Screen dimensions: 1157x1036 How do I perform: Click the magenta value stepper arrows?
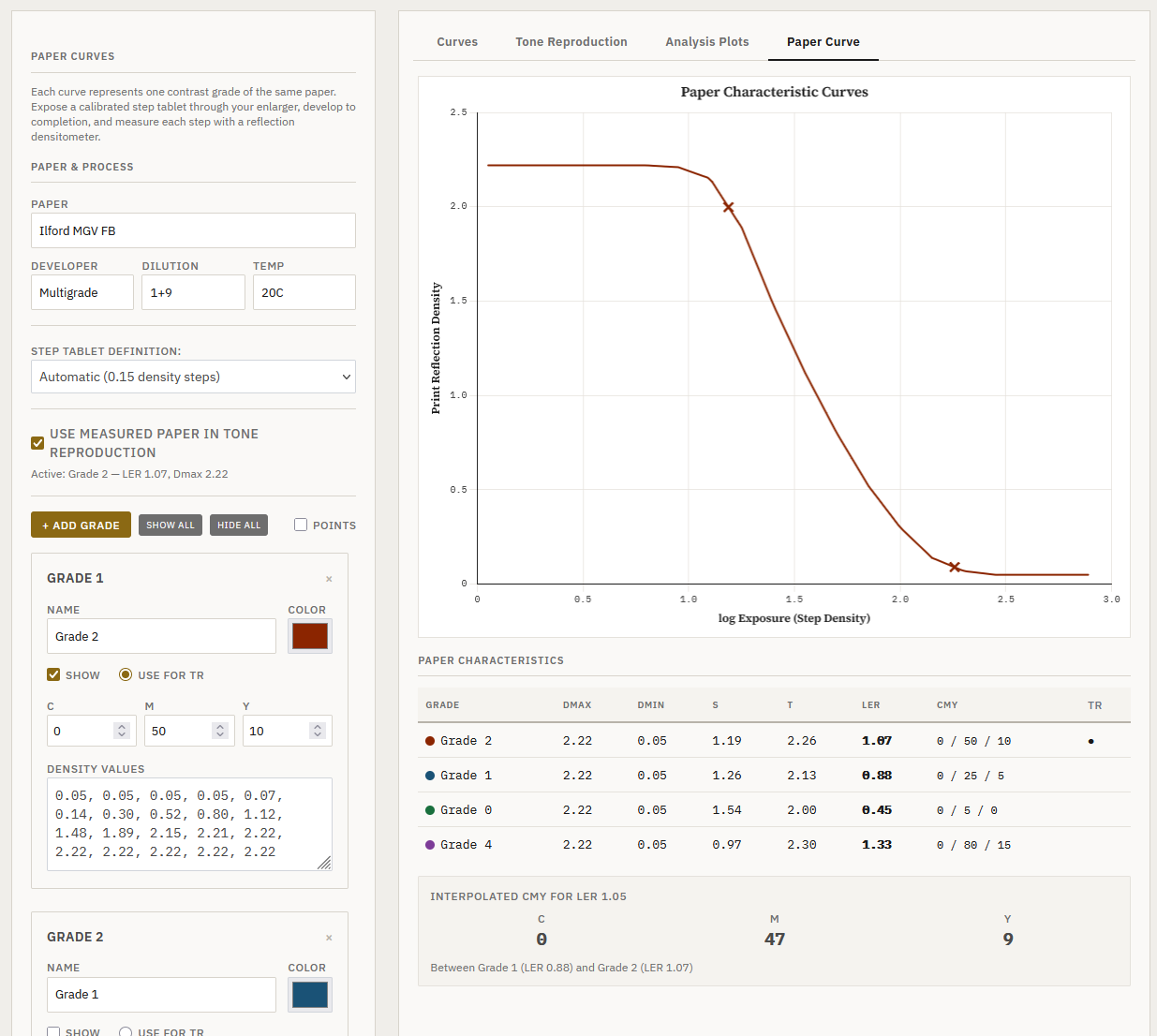tap(220, 731)
